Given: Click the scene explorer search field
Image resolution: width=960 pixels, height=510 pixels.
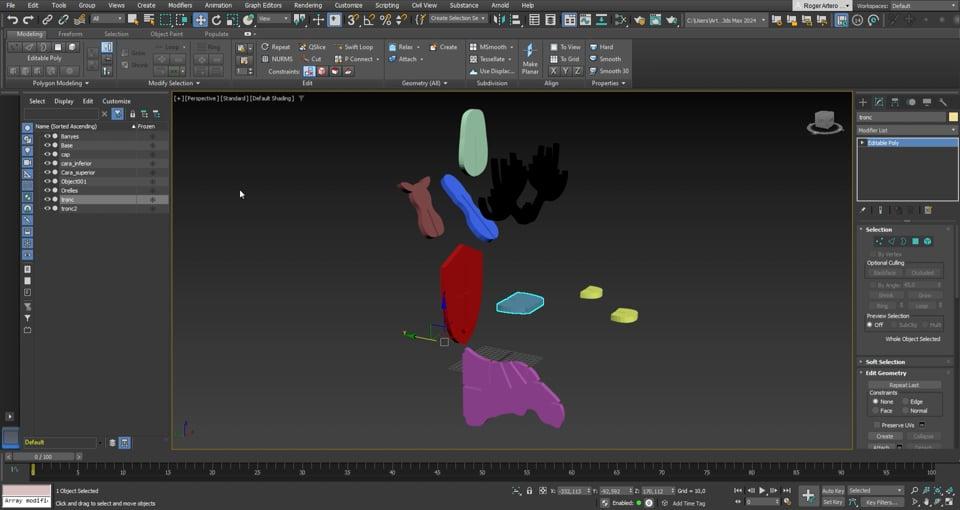Looking at the screenshot, I should pyautogui.click(x=61, y=114).
